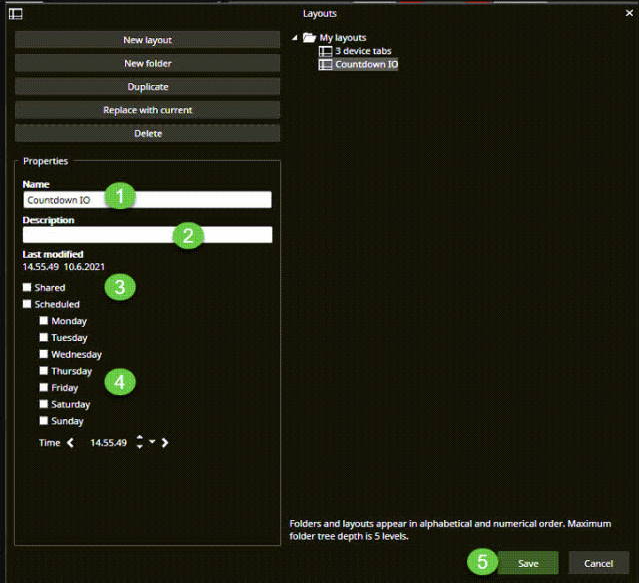The height and width of the screenshot is (585, 639).
Task: Click the previous time arrow
Action: click(71, 442)
